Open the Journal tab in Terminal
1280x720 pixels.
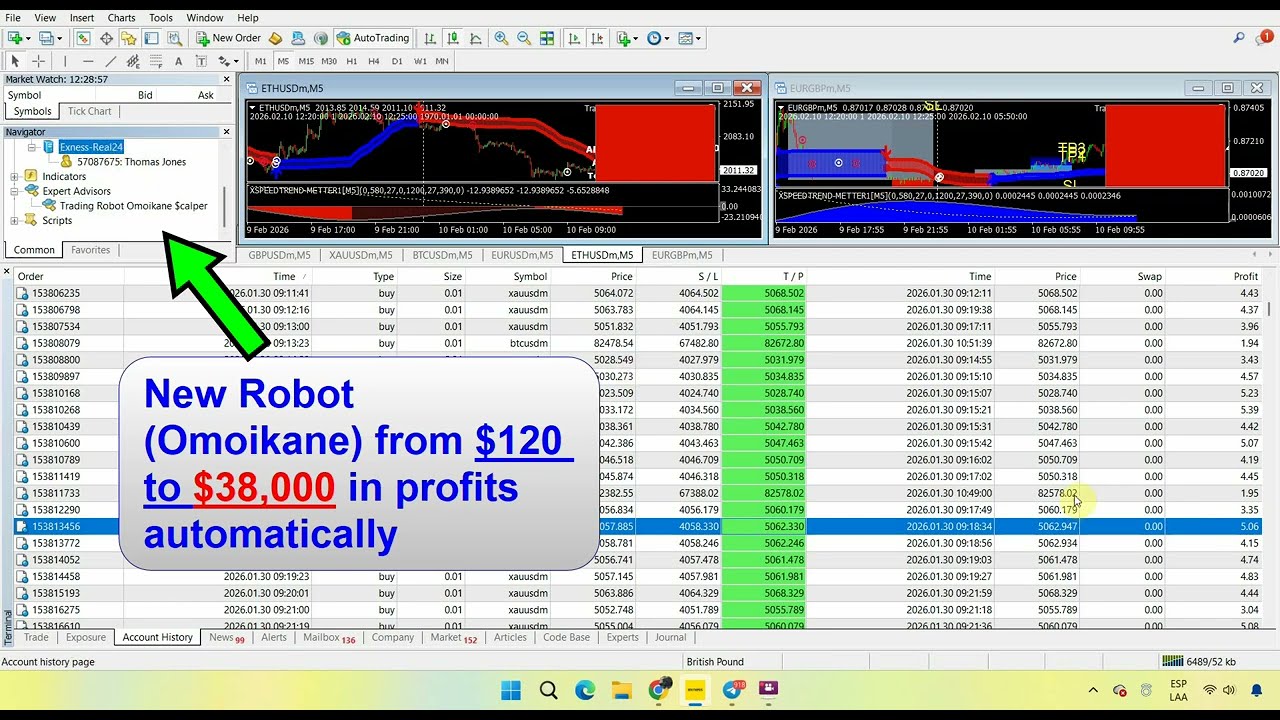[x=670, y=637]
